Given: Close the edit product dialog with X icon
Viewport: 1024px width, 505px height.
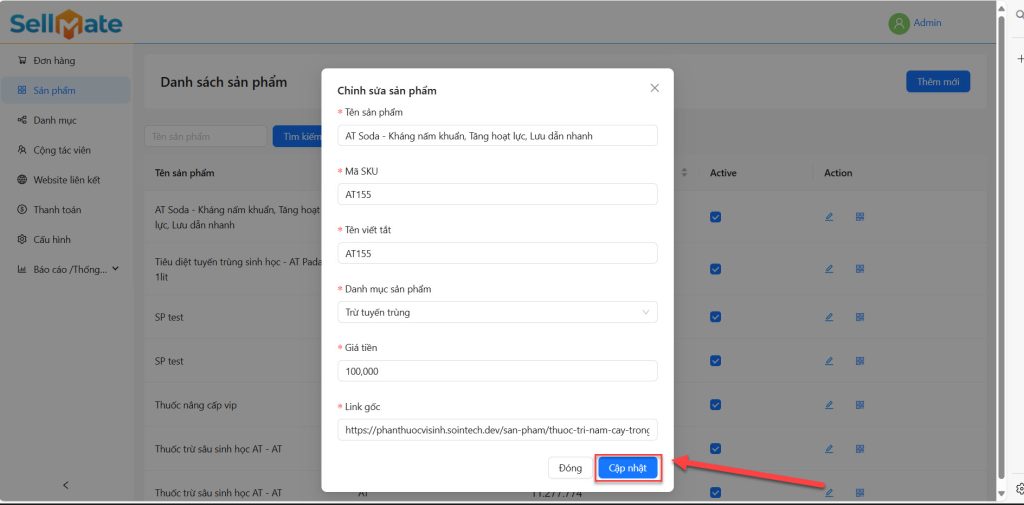Looking at the screenshot, I should tap(655, 88).
